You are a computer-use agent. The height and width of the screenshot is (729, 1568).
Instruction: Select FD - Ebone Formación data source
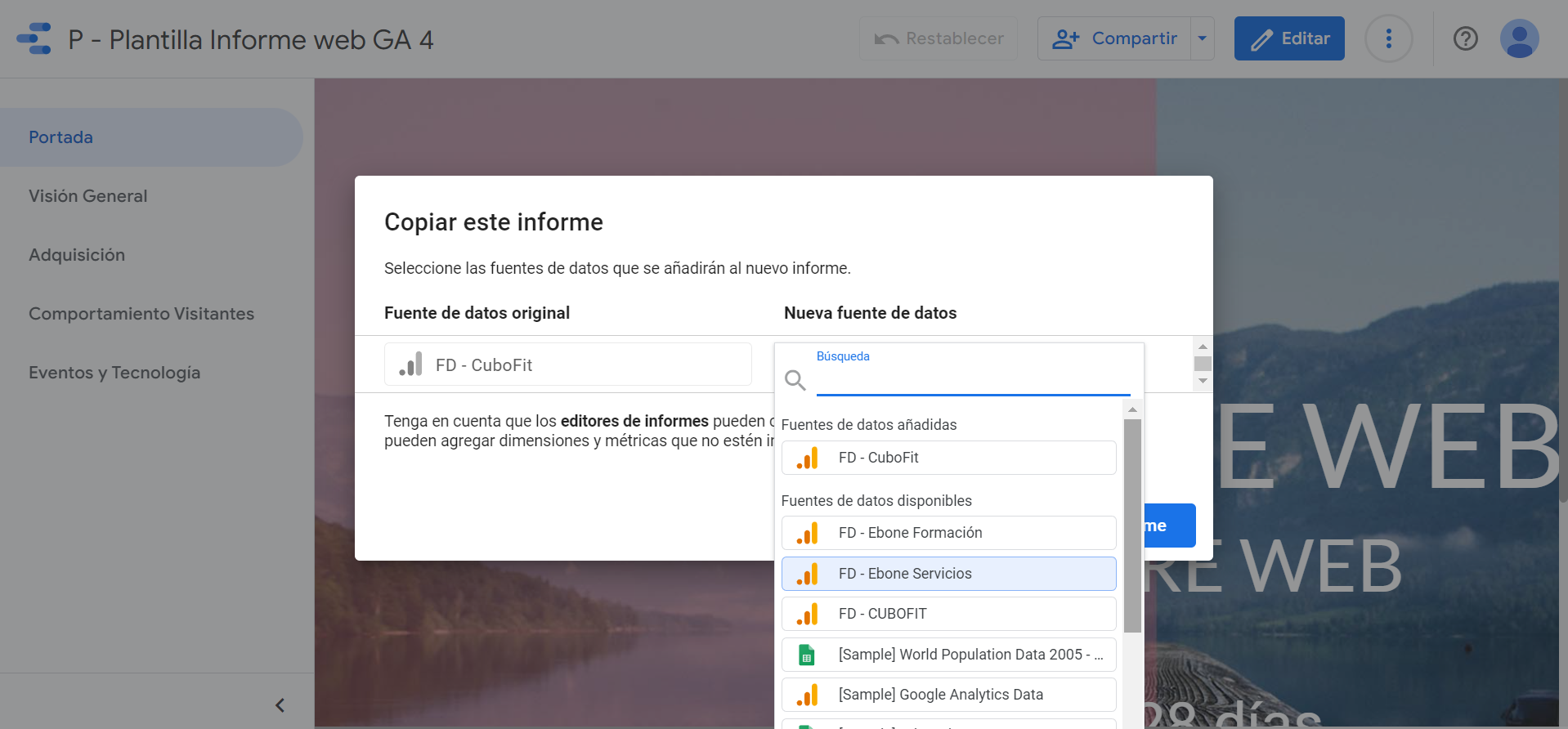[948, 533]
